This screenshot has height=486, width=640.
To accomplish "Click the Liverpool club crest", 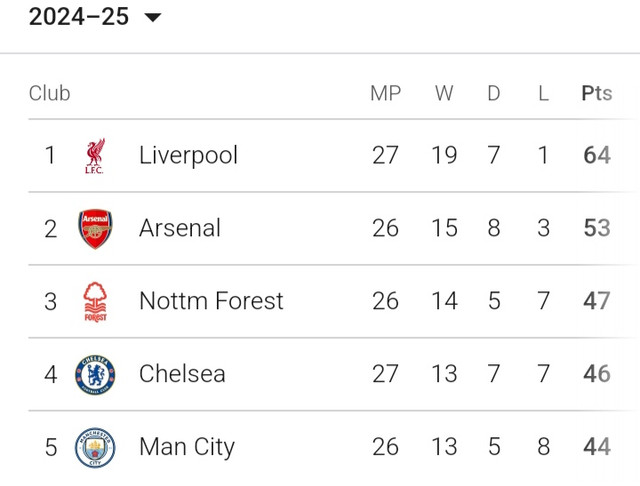I will pyautogui.click(x=95, y=156).
